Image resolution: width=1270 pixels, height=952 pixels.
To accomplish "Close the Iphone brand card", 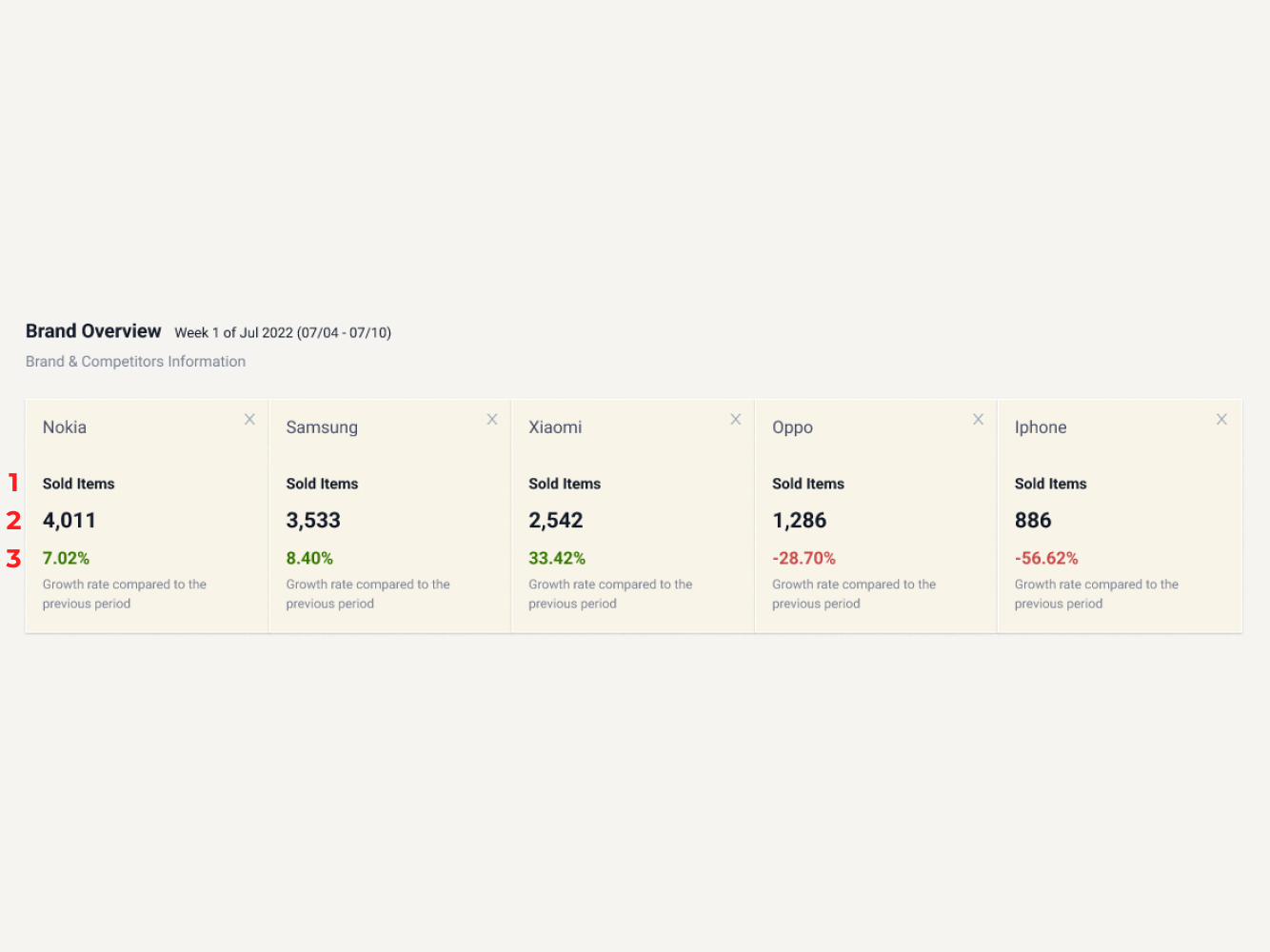I will (1221, 419).
